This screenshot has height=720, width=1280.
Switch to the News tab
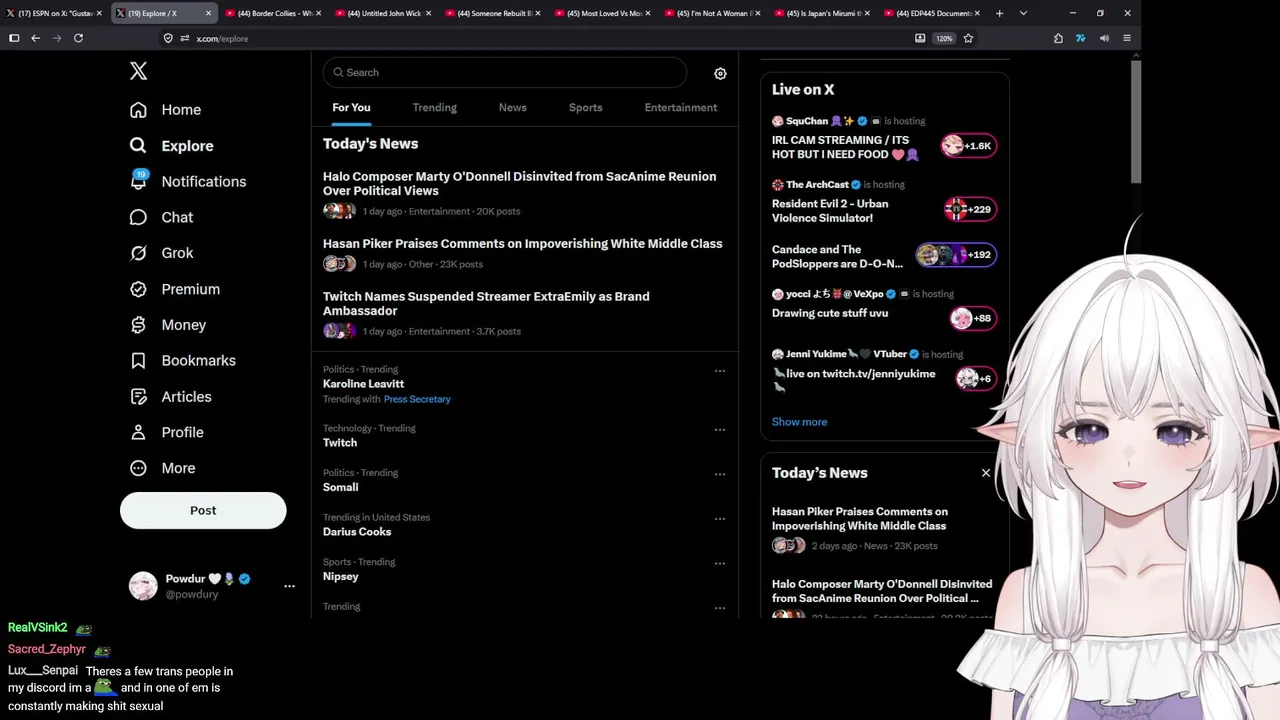point(512,108)
